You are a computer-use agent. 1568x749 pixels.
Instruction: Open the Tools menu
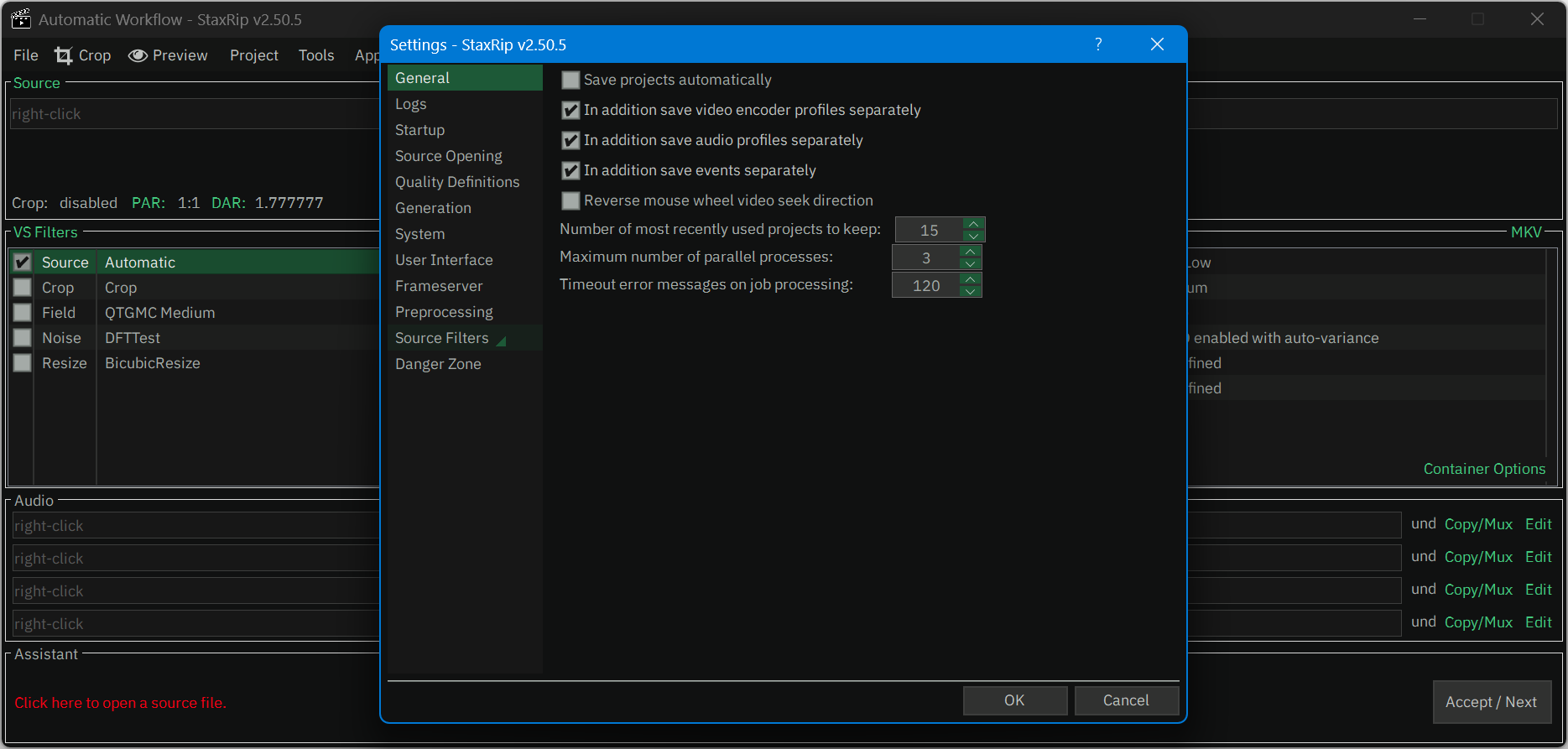coord(316,55)
